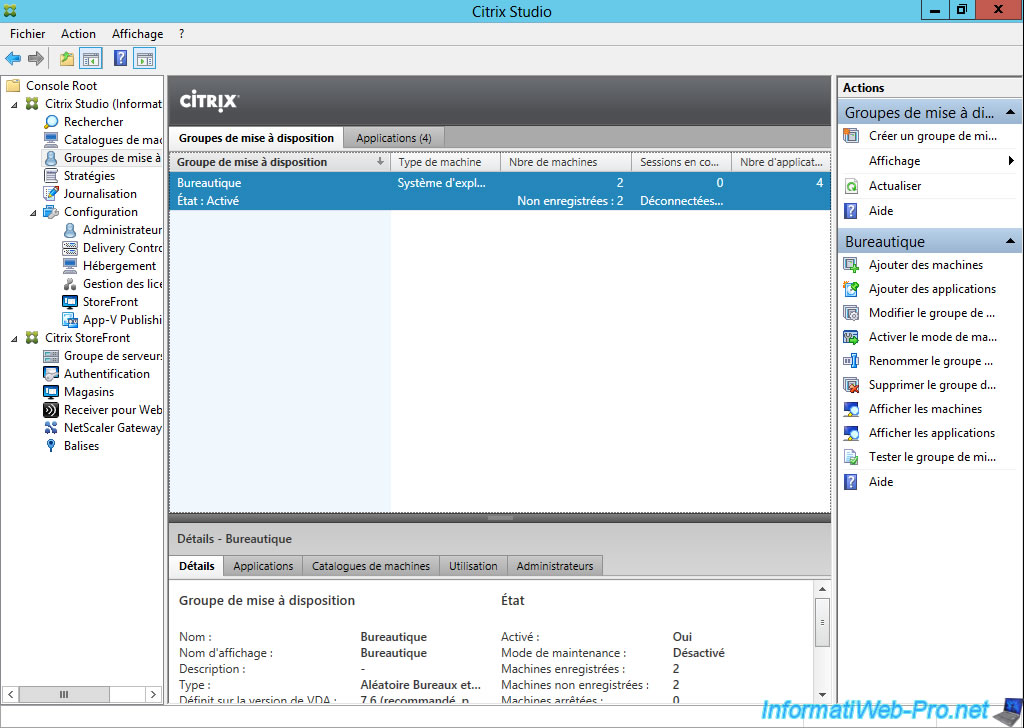
Task: Click the details pane scrollbar down arrow
Action: [x=822, y=695]
